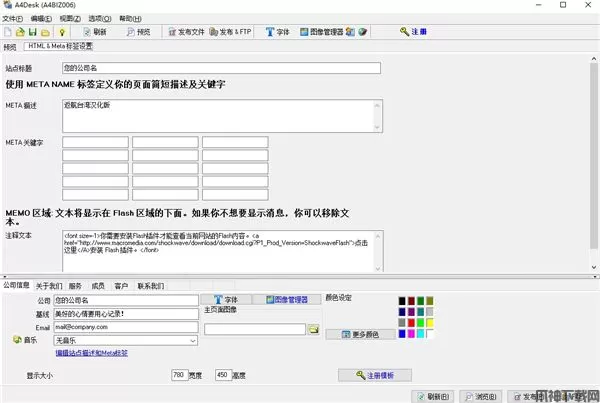Click the save disk toolbar icon
This screenshot has height=403, width=600.
[x=33, y=32]
